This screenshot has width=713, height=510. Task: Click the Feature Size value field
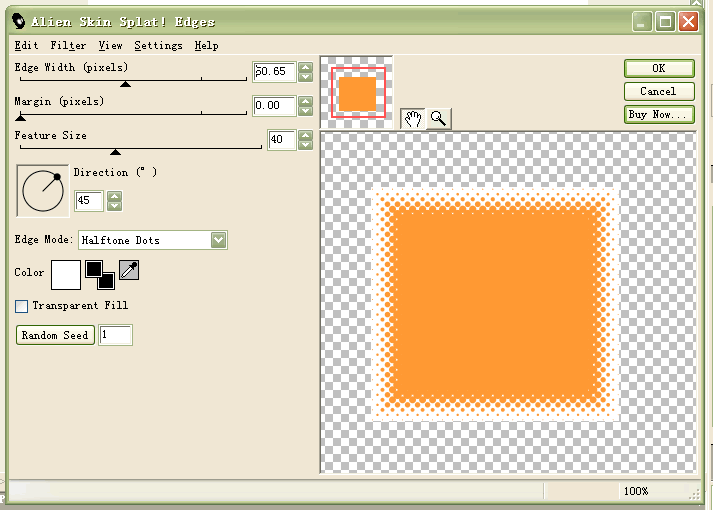(281, 140)
